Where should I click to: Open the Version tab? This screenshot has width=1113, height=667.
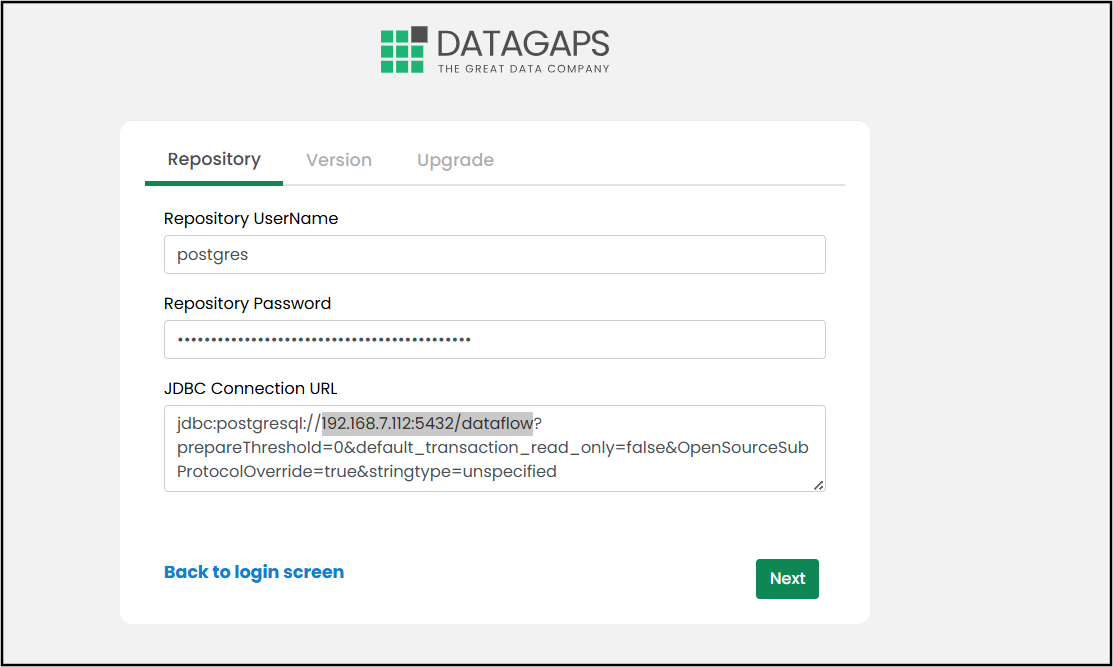pyautogui.click(x=339, y=160)
